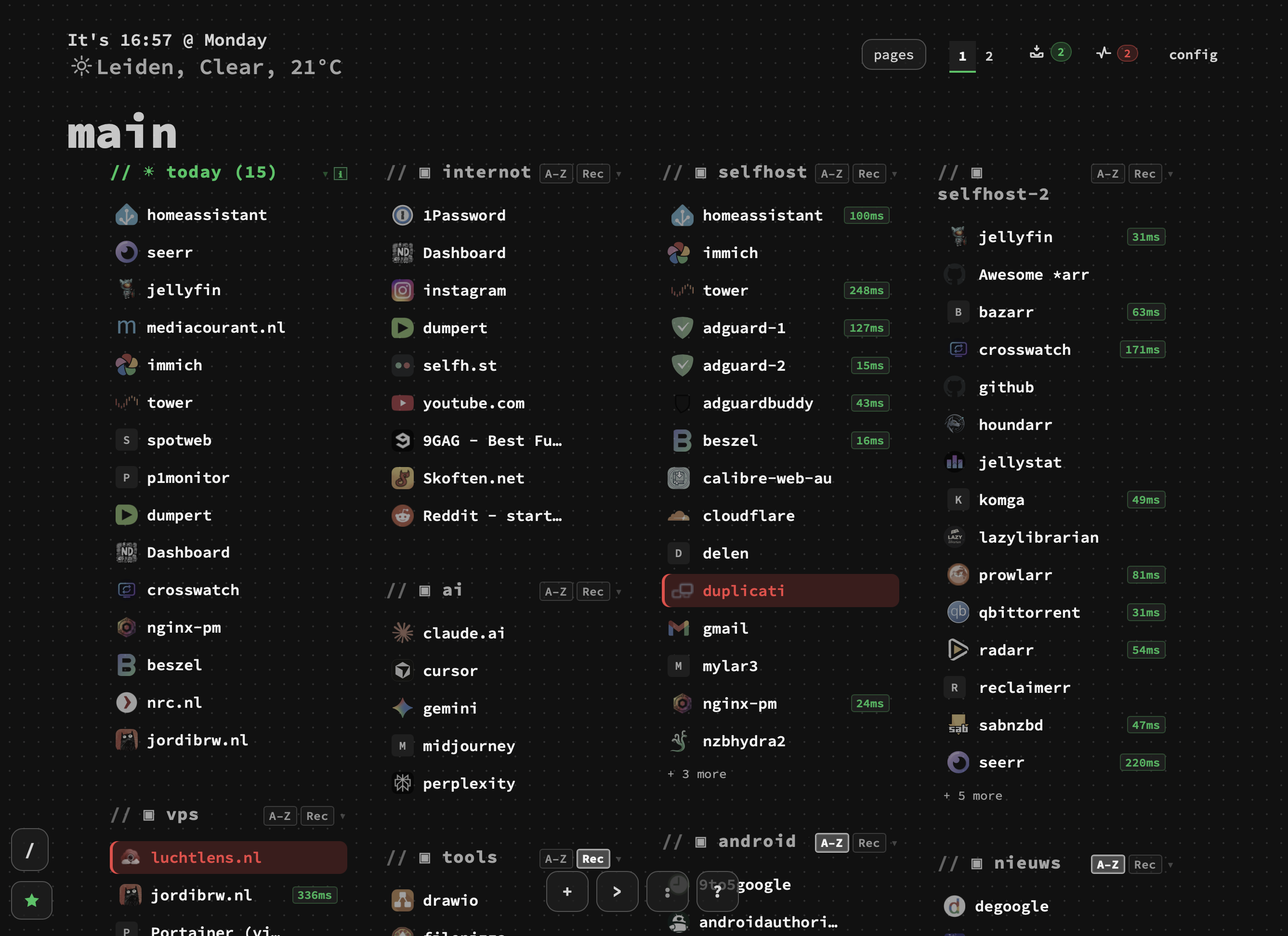Open the config menu
The height and width of the screenshot is (936, 1288).
(1193, 54)
